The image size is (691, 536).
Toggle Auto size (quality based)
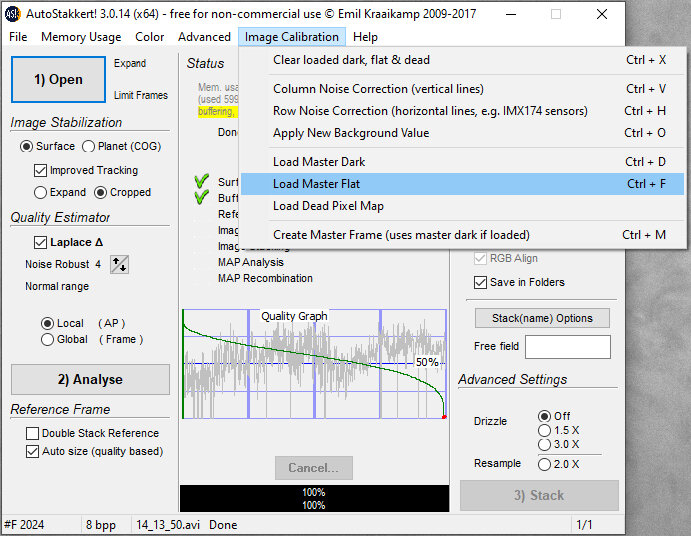coord(33,452)
